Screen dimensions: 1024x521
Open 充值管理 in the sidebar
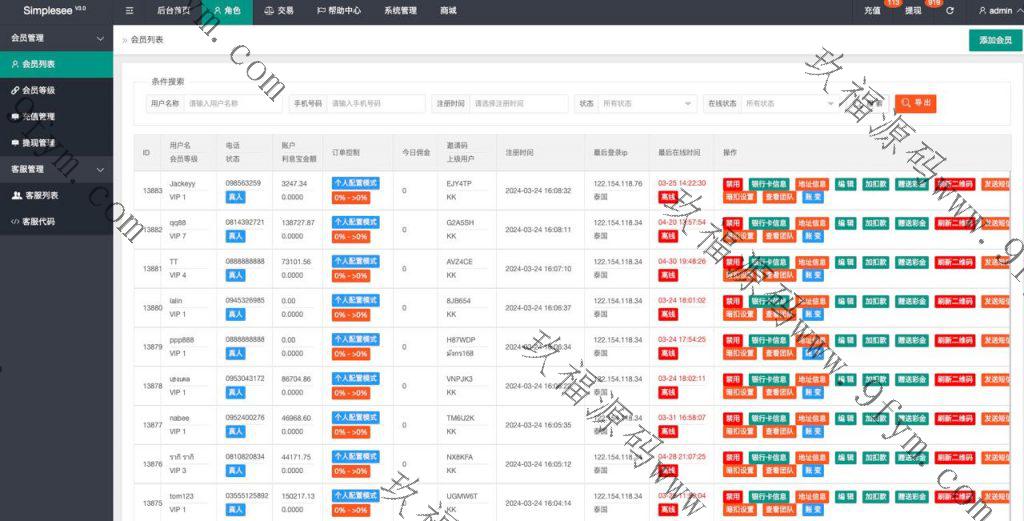click(x=38, y=116)
